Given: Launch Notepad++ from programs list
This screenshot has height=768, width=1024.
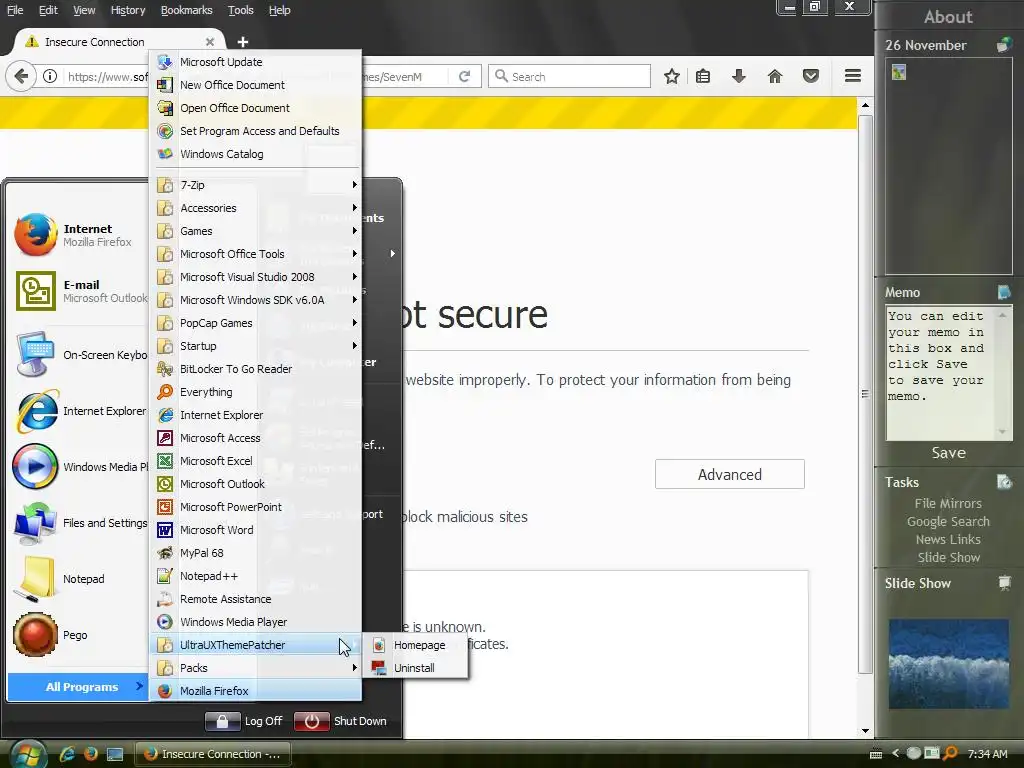Looking at the screenshot, I should [x=255, y=576].
